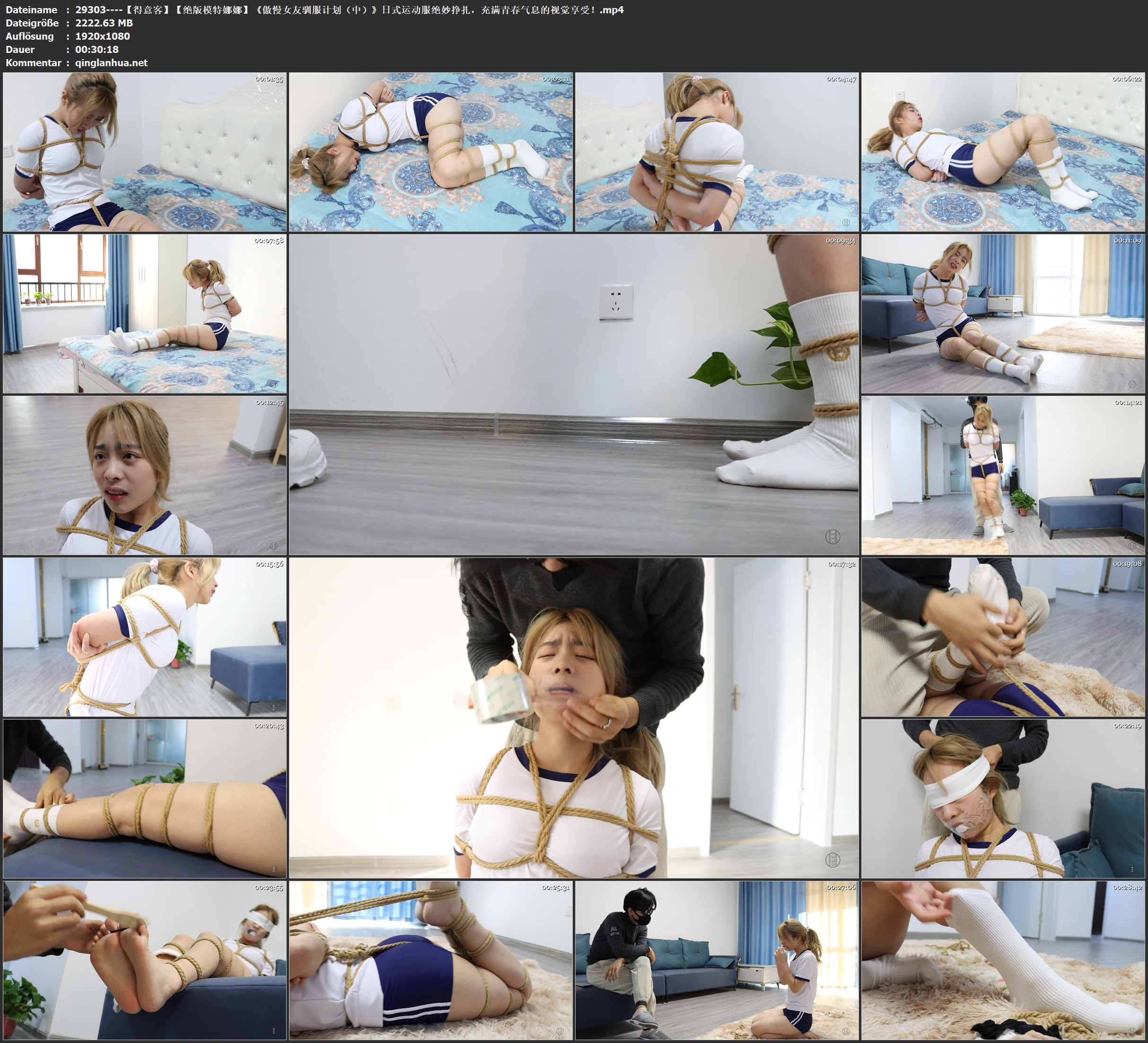
Task: Select the 00:04:47 thumbnail
Action: (716, 152)
